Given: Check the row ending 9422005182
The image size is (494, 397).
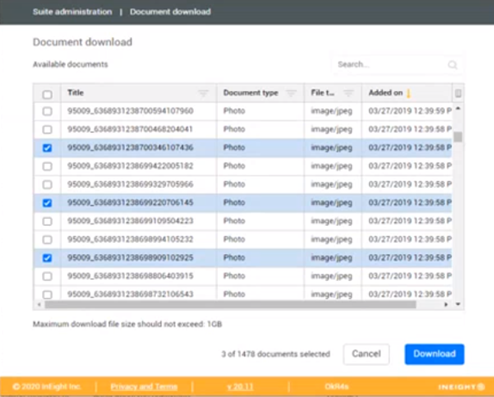Looking at the screenshot, I should (x=47, y=166).
